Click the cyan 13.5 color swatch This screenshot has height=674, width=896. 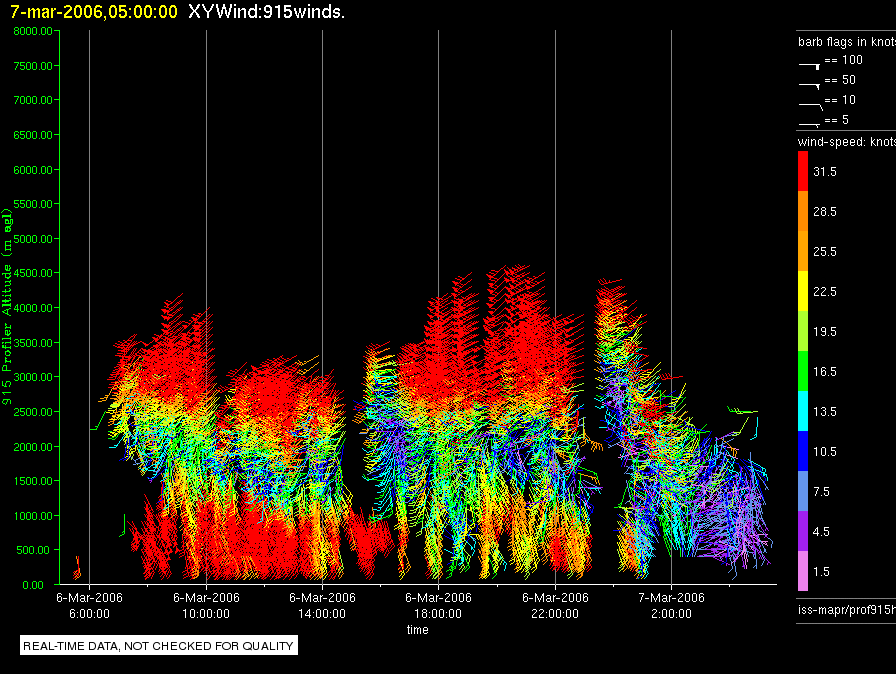[803, 411]
